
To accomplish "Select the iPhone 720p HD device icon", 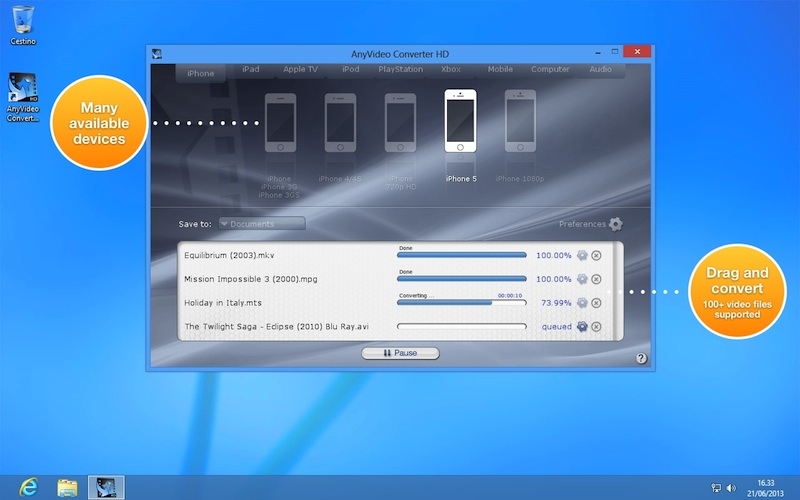I will [400, 124].
